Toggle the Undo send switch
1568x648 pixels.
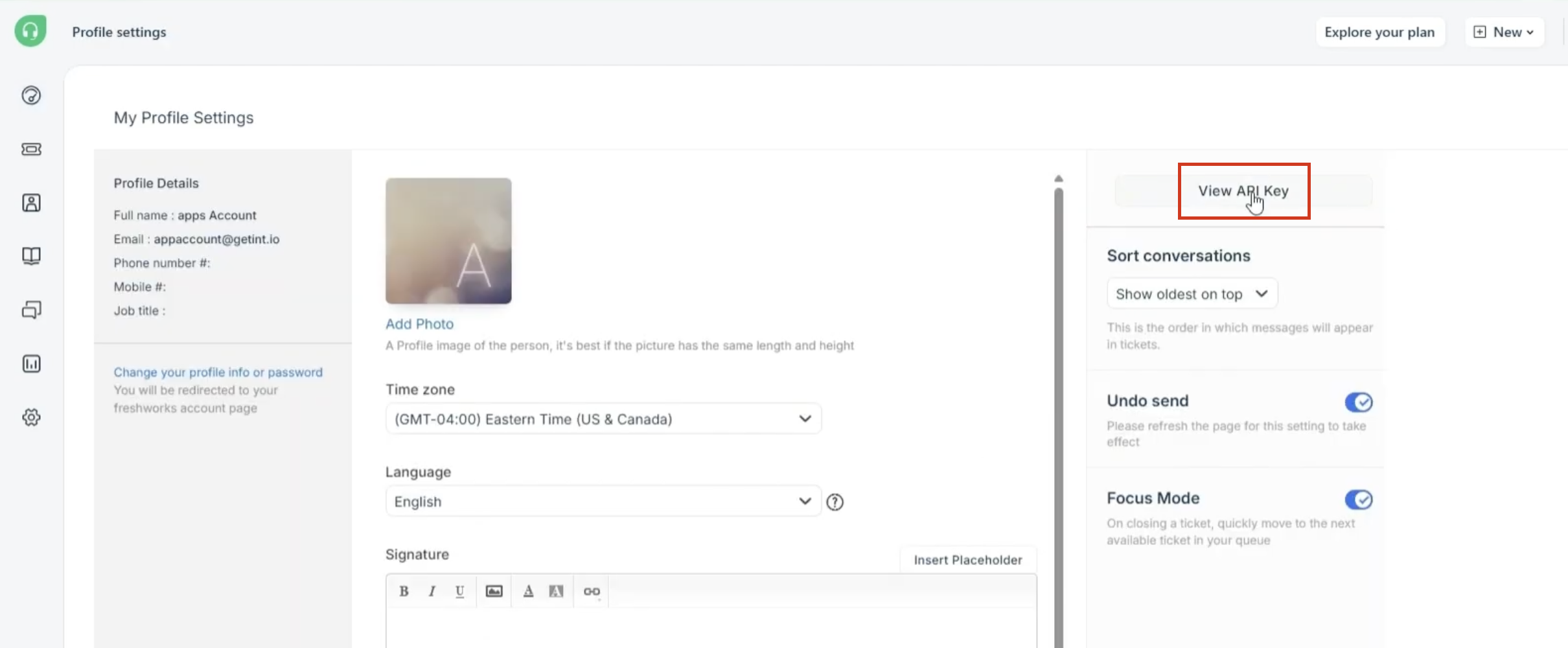tap(1359, 402)
